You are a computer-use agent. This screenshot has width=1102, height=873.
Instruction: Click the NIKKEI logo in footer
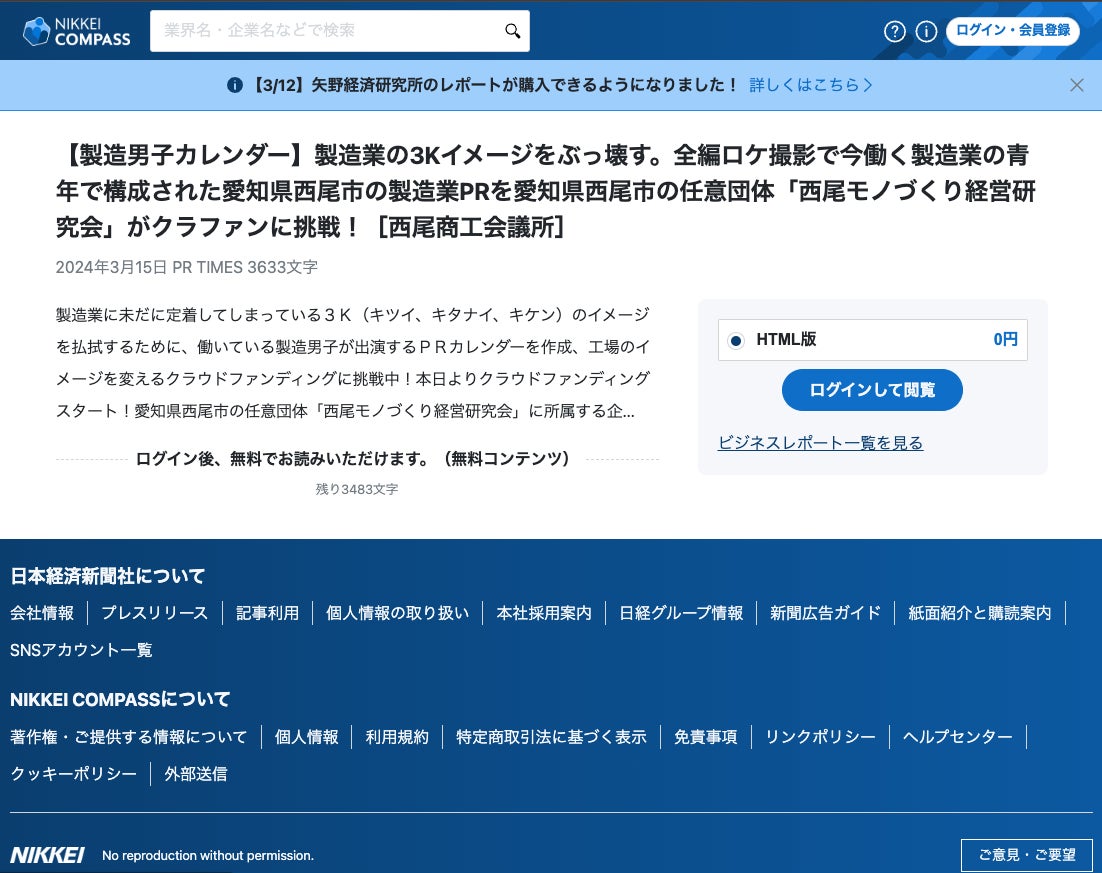pyautogui.click(x=47, y=855)
